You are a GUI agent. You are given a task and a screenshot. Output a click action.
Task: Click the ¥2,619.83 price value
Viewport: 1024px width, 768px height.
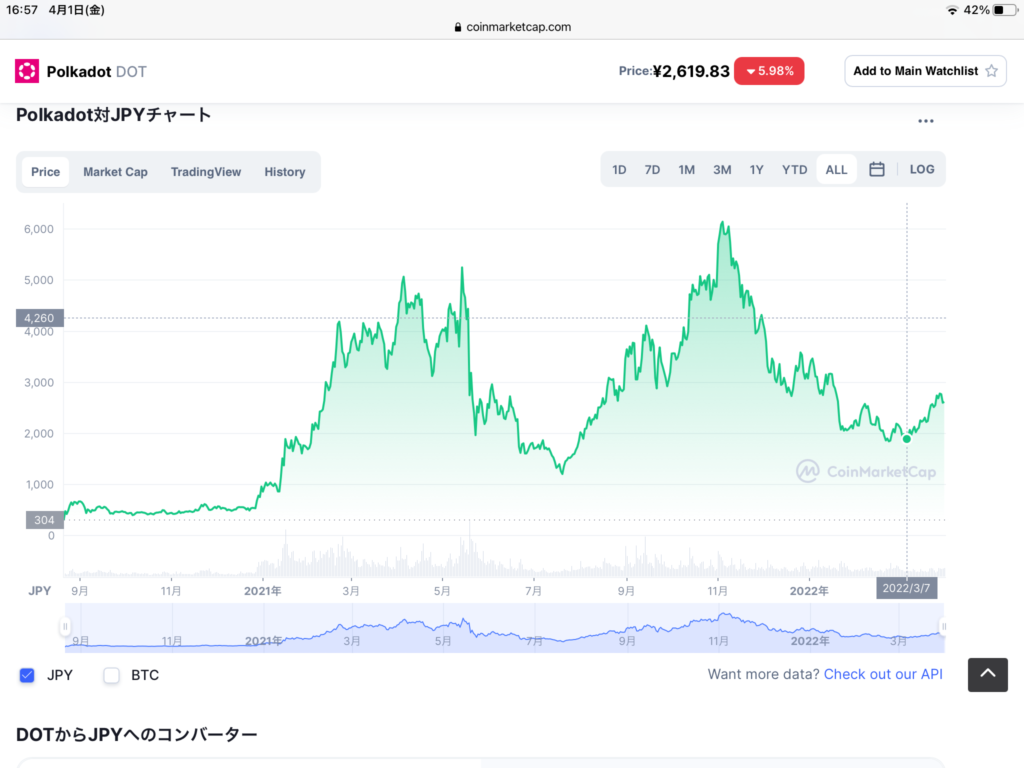pyautogui.click(x=691, y=71)
